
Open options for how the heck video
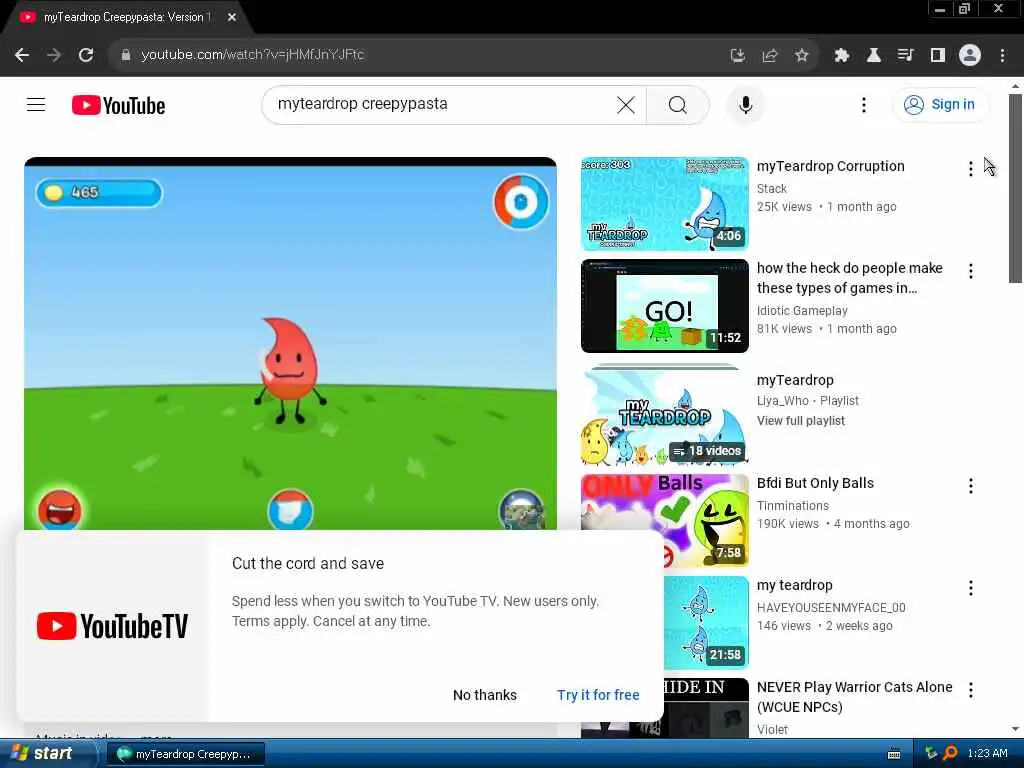coord(970,270)
